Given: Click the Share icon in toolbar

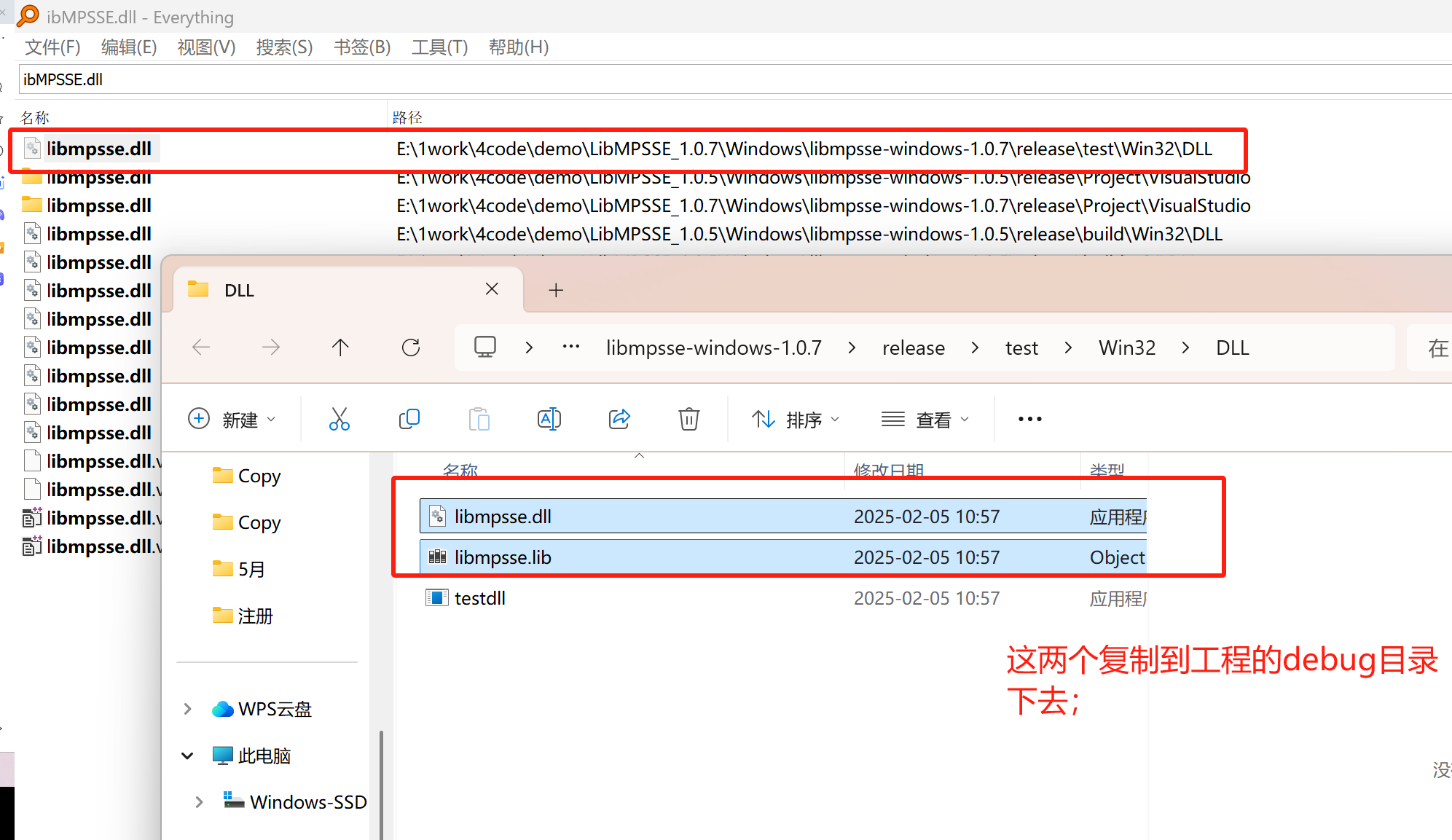Looking at the screenshot, I should click(x=619, y=419).
